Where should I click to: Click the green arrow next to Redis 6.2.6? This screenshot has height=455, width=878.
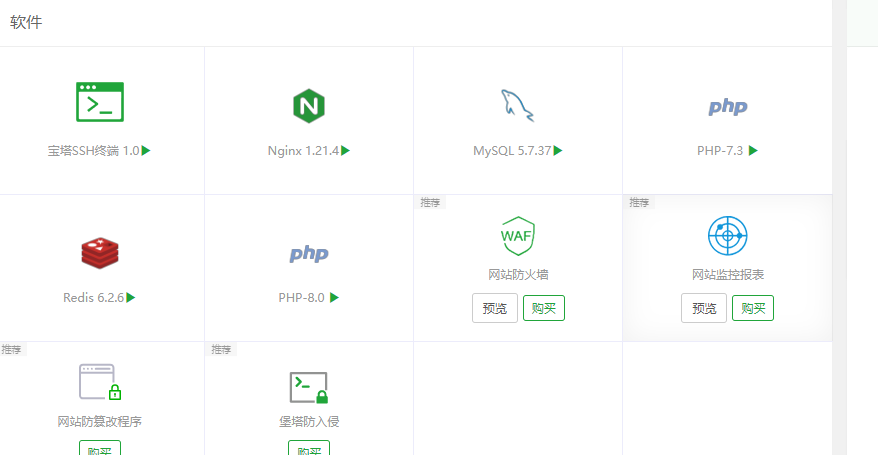coord(130,298)
